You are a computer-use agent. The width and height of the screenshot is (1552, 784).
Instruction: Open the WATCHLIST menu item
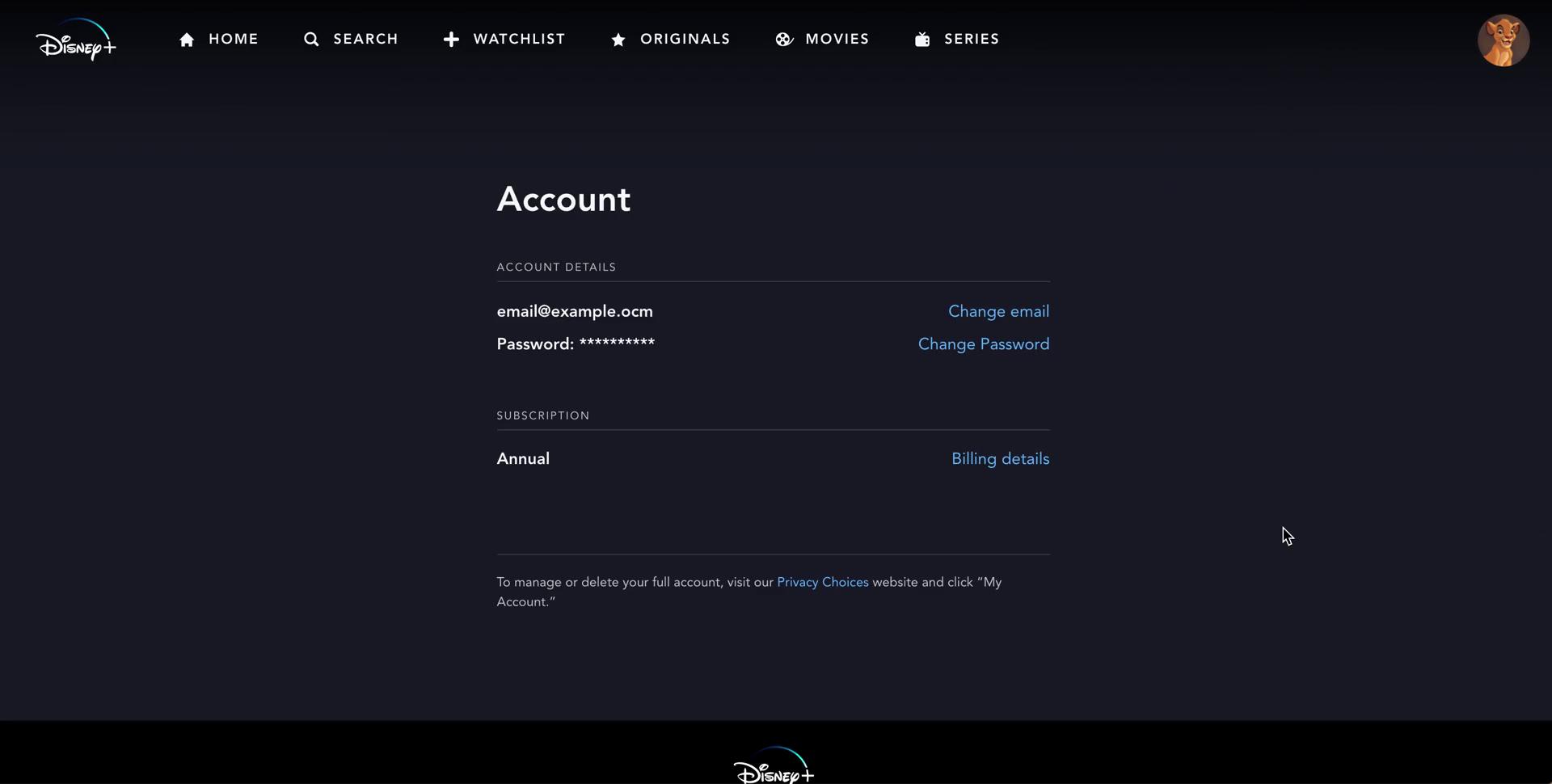(x=519, y=39)
